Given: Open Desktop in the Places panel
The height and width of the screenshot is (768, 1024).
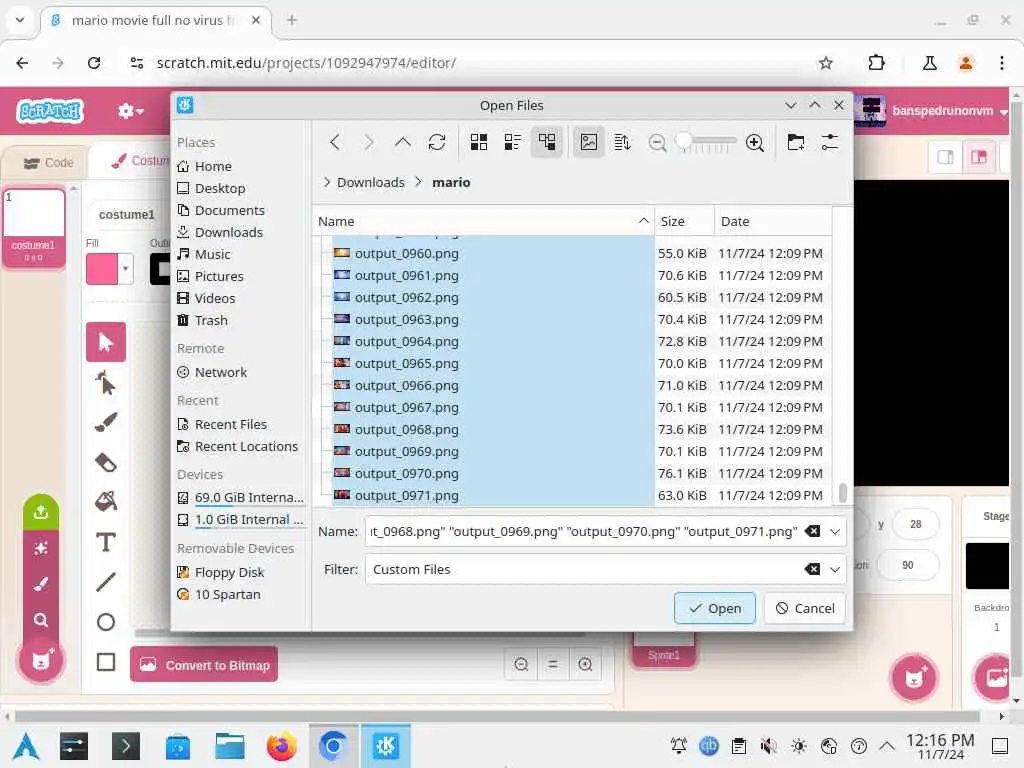Looking at the screenshot, I should [x=238, y=188].
